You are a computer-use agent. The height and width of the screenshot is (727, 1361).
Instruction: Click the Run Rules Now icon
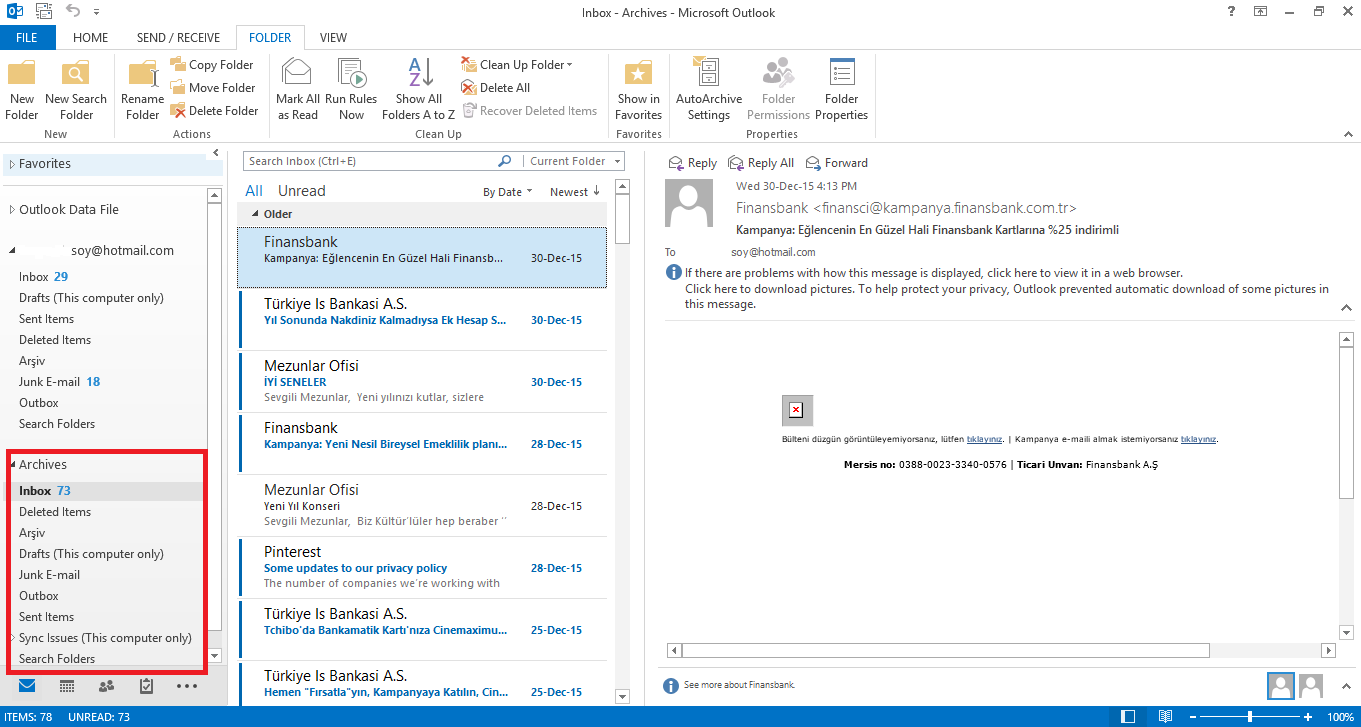[352, 88]
